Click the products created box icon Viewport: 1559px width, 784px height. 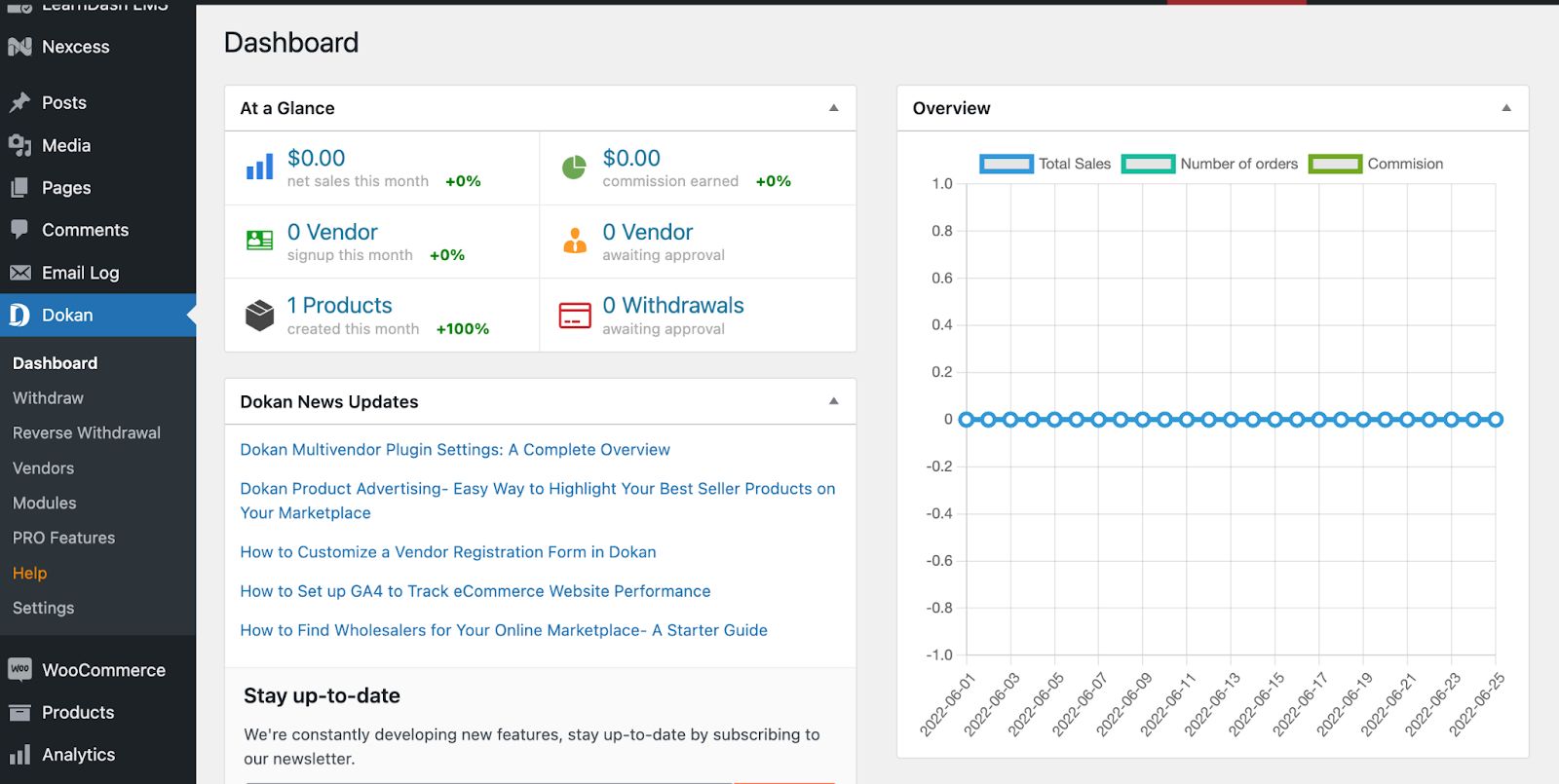tap(259, 315)
